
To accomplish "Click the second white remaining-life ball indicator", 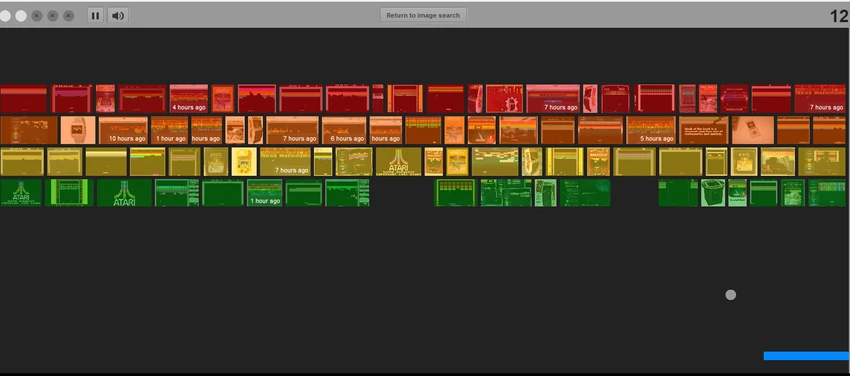I will pos(21,16).
